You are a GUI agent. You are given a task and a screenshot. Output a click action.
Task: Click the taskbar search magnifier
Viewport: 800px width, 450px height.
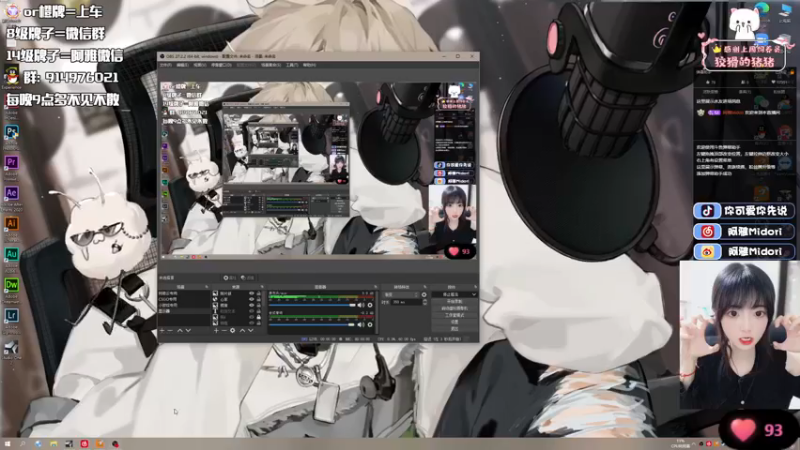point(22,444)
